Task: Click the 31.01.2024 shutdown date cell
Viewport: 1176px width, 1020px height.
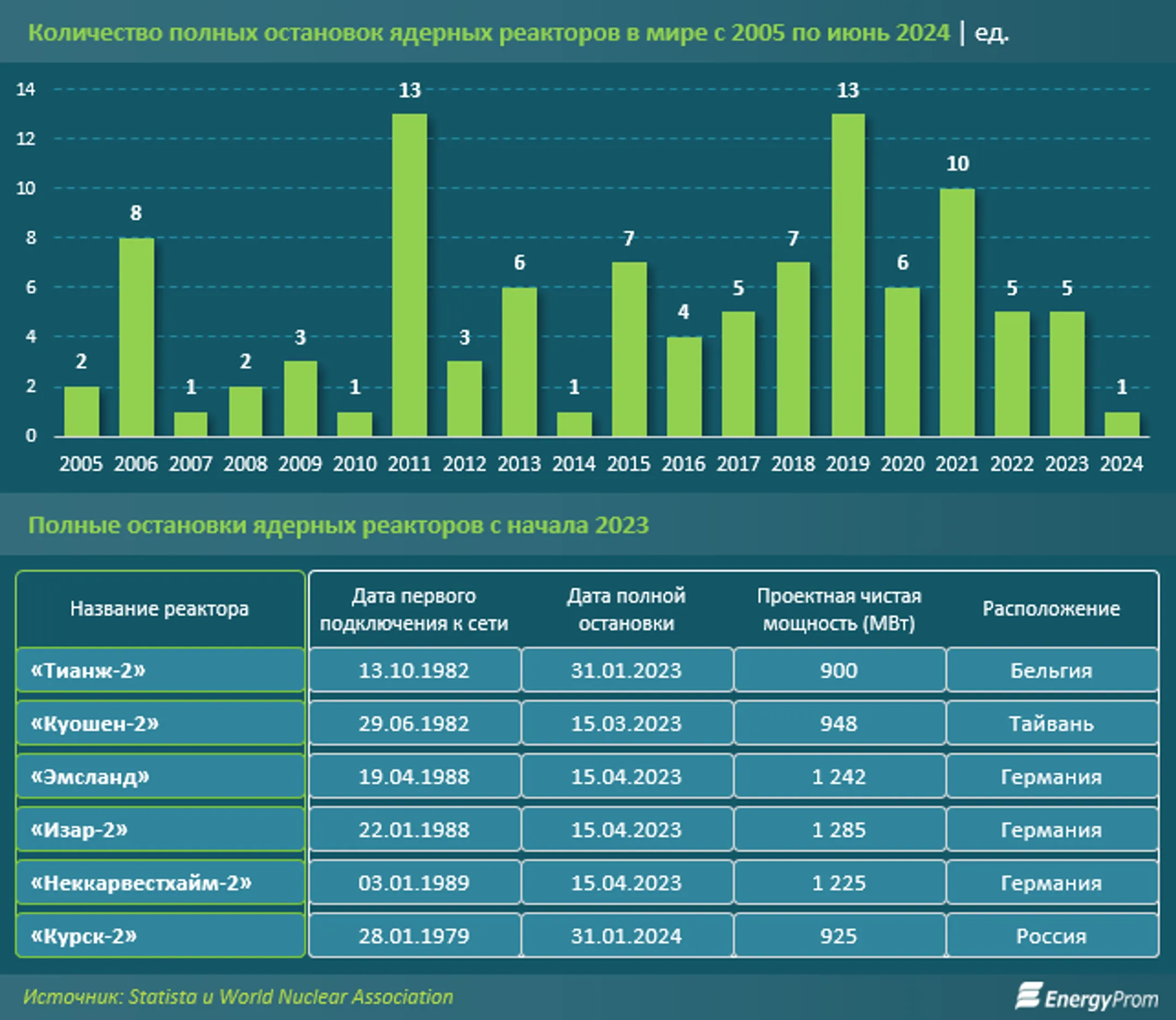Action: [x=627, y=936]
